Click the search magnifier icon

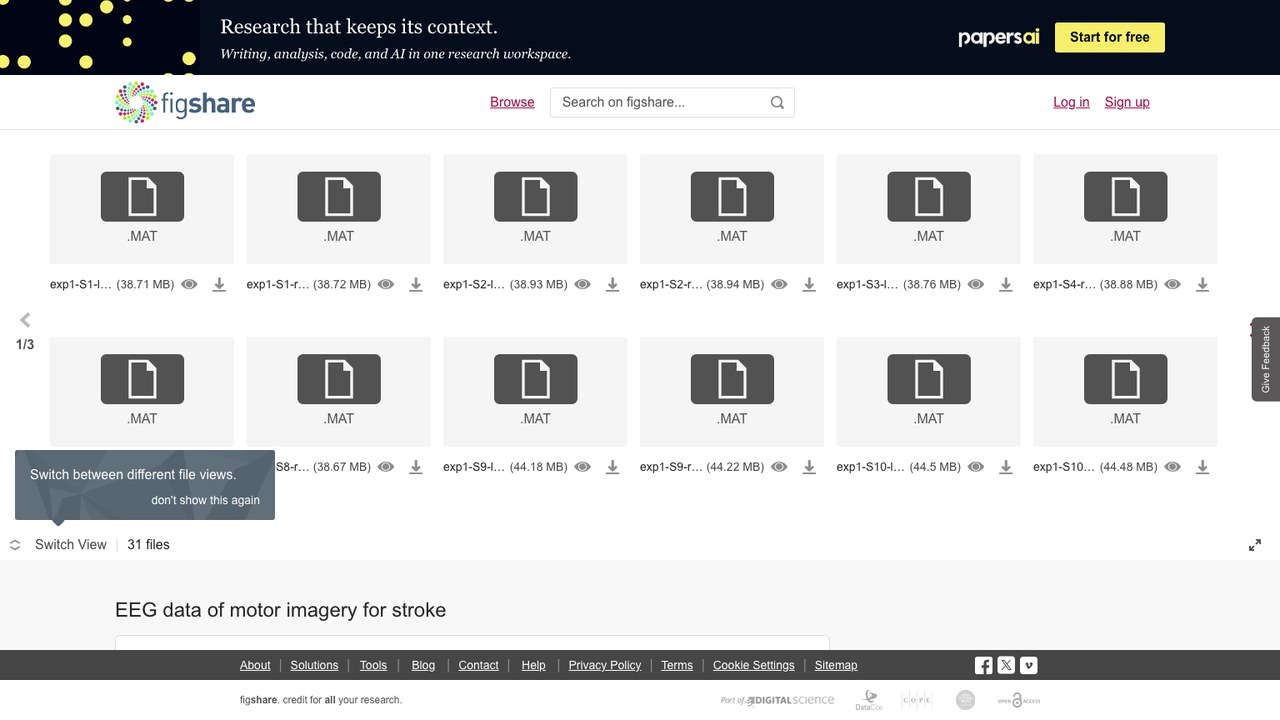click(777, 102)
